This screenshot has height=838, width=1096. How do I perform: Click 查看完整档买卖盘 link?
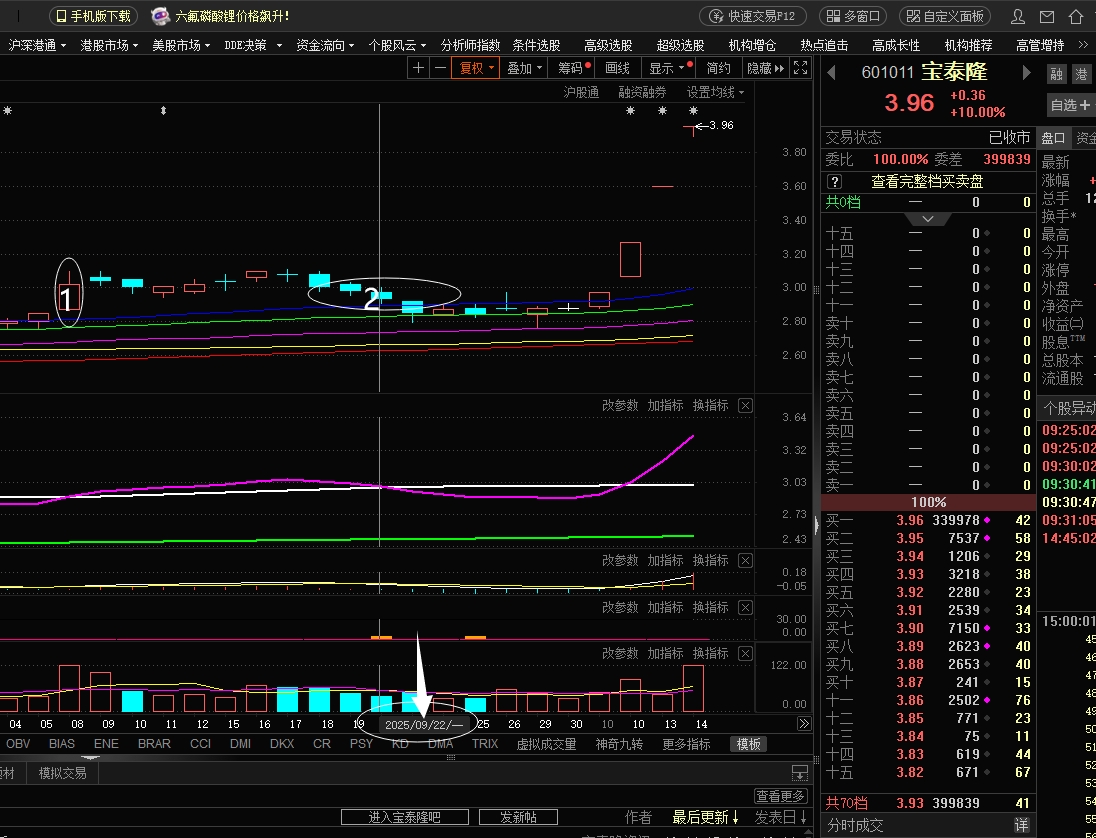pos(927,182)
